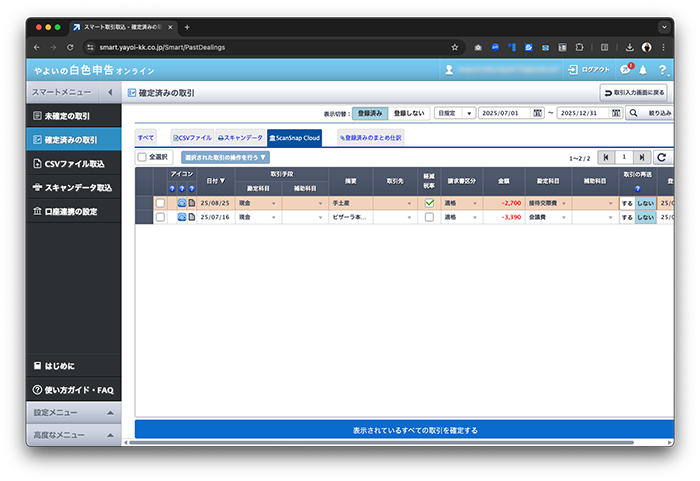The height and width of the screenshot is (481, 700).
Task: Click 取引入力画面に戻る button
Action: [x=633, y=92]
